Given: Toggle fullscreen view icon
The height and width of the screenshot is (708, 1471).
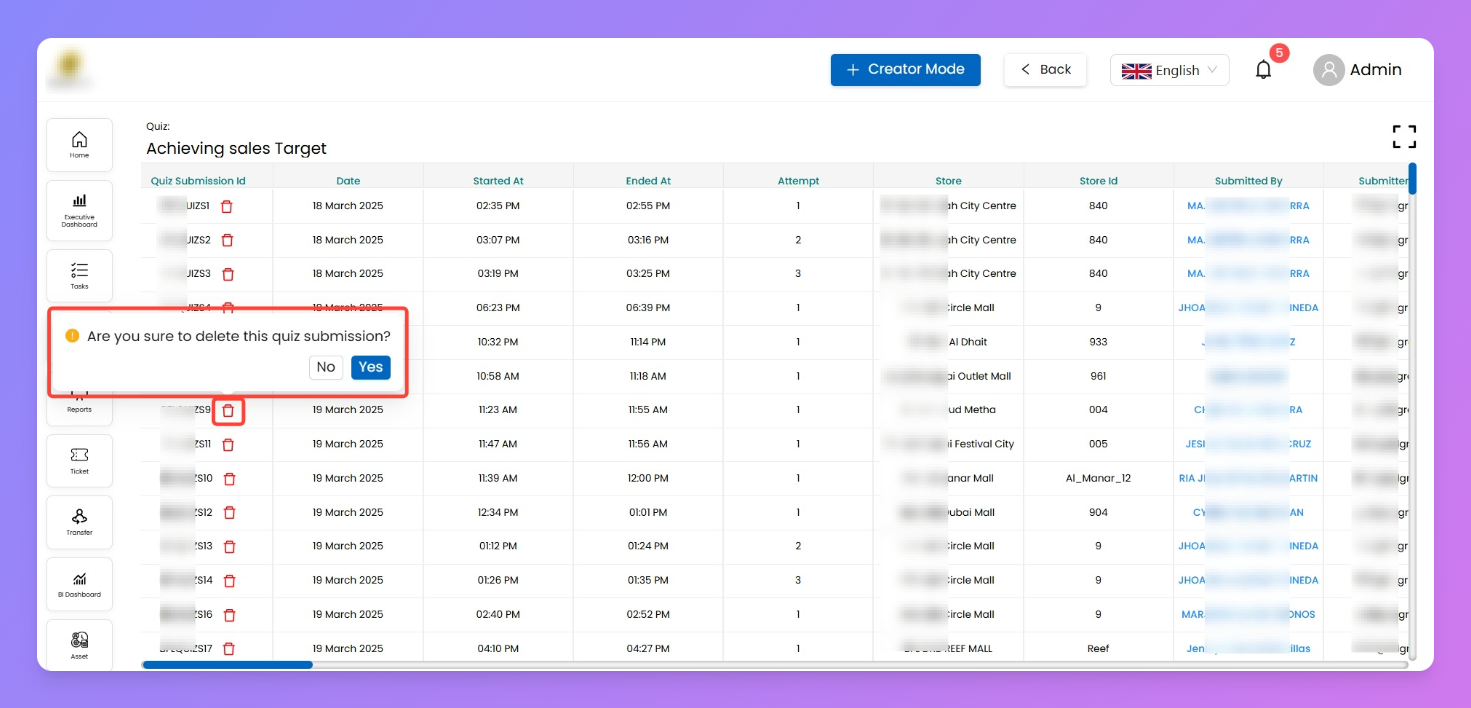Looking at the screenshot, I should point(1404,137).
